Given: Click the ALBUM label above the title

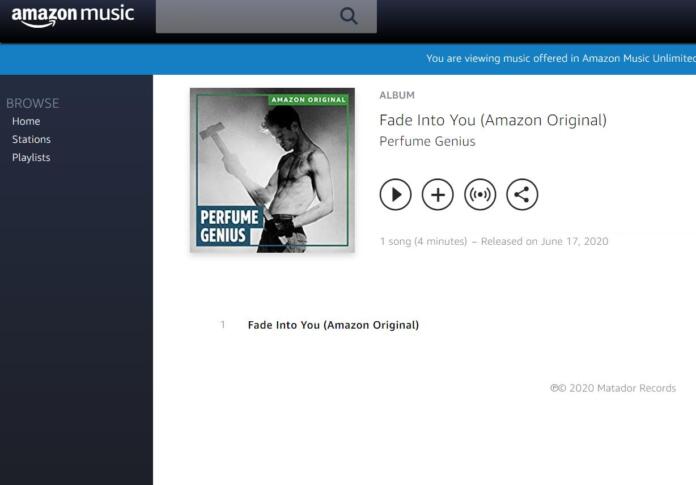Looking at the screenshot, I should coord(397,95).
